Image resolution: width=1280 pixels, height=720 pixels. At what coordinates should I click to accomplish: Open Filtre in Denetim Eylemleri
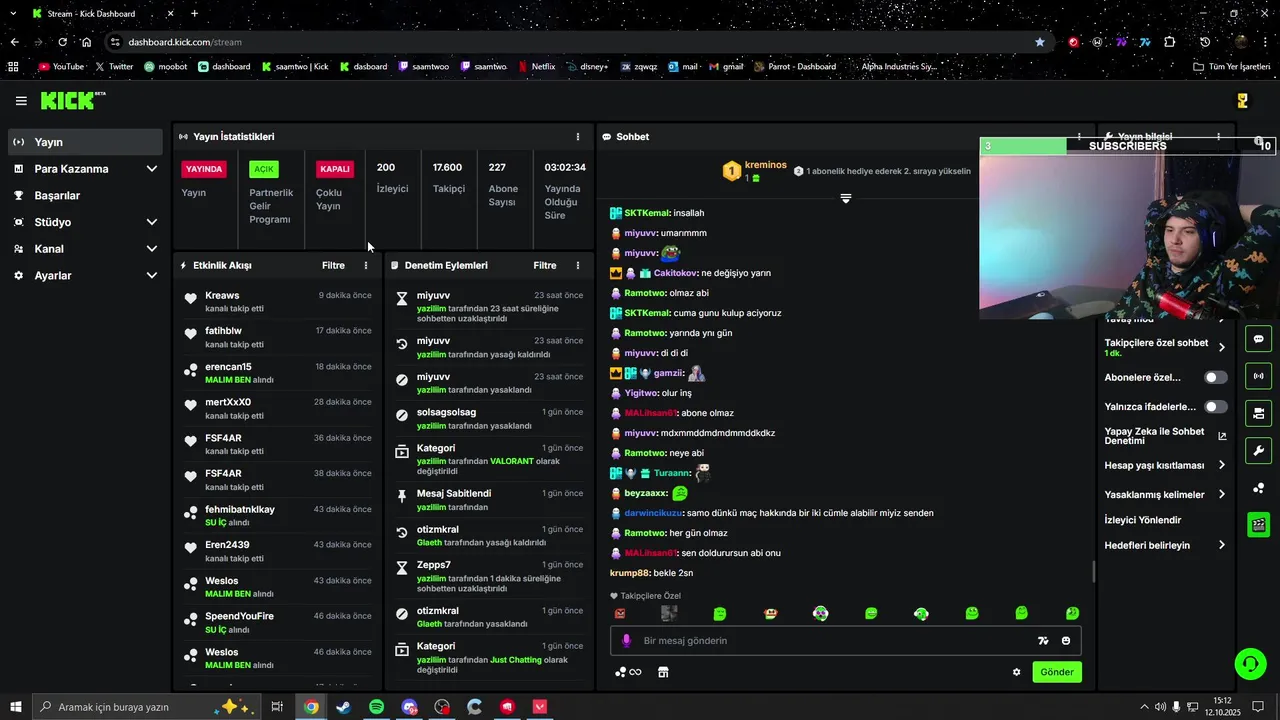pyautogui.click(x=545, y=266)
